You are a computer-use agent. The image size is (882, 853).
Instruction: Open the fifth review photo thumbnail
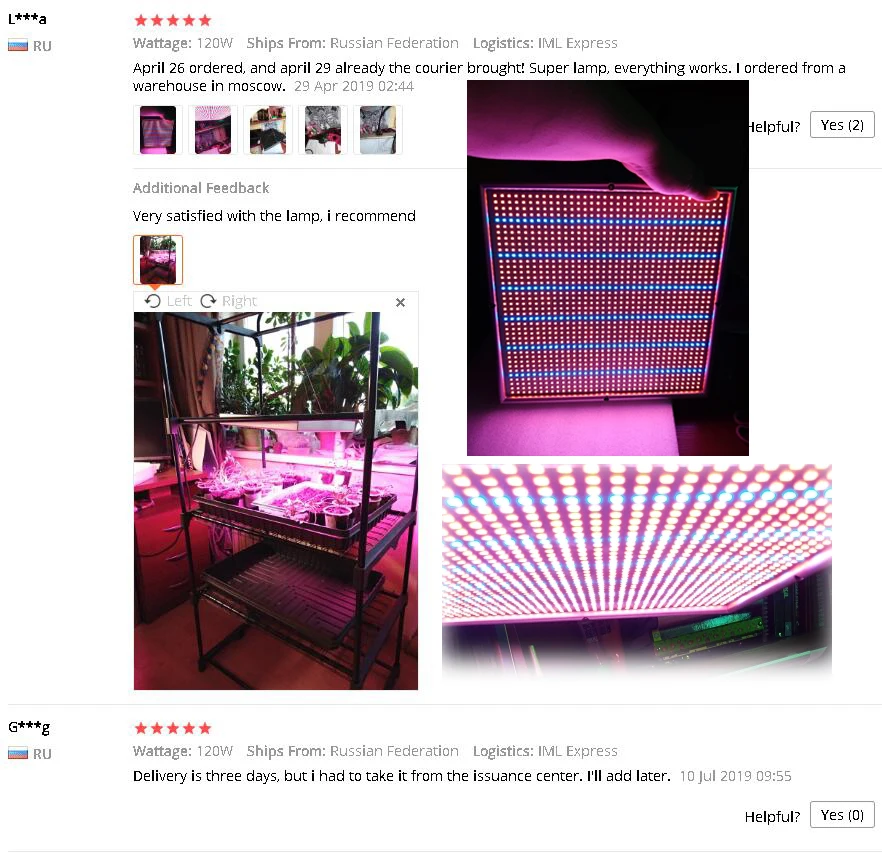coord(377,130)
